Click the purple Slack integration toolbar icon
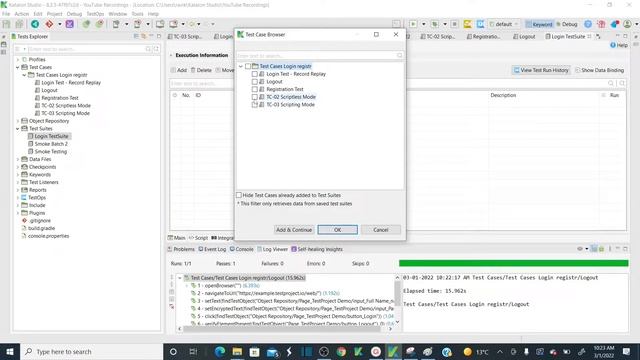 click(x=70, y=24)
